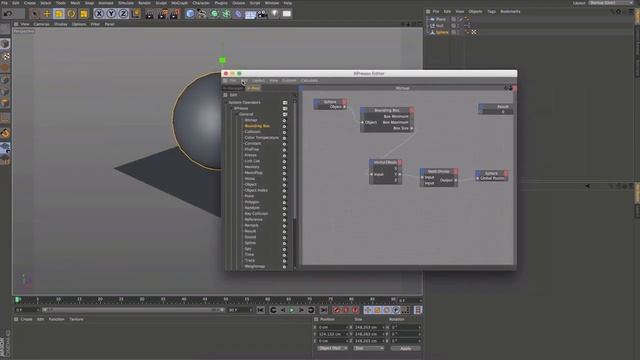The height and width of the screenshot is (360, 640).
Task: Go to start of animation
Action: tap(260, 310)
